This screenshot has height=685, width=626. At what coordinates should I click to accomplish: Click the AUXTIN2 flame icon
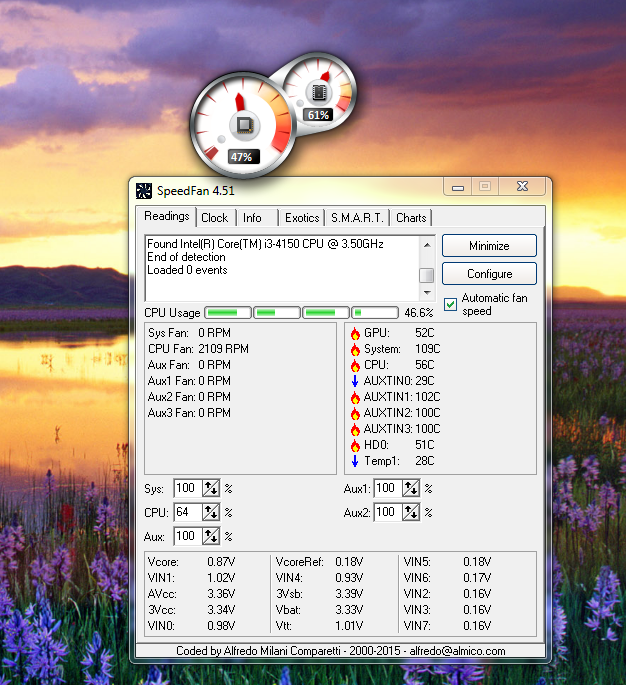[x=355, y=413]
